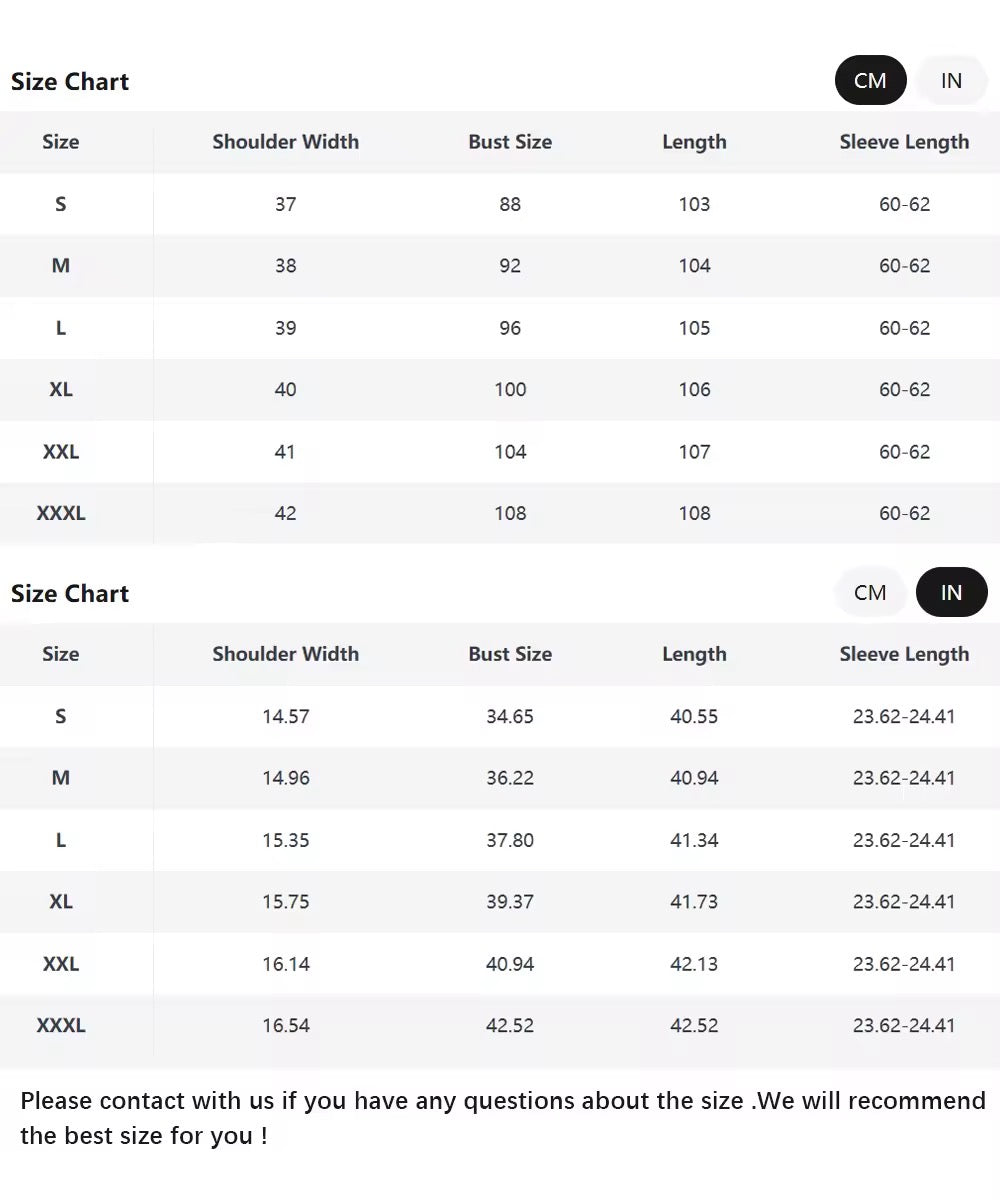Select the S row in the CM chart
The image size is (1000, 1200).
pos(61,204)
